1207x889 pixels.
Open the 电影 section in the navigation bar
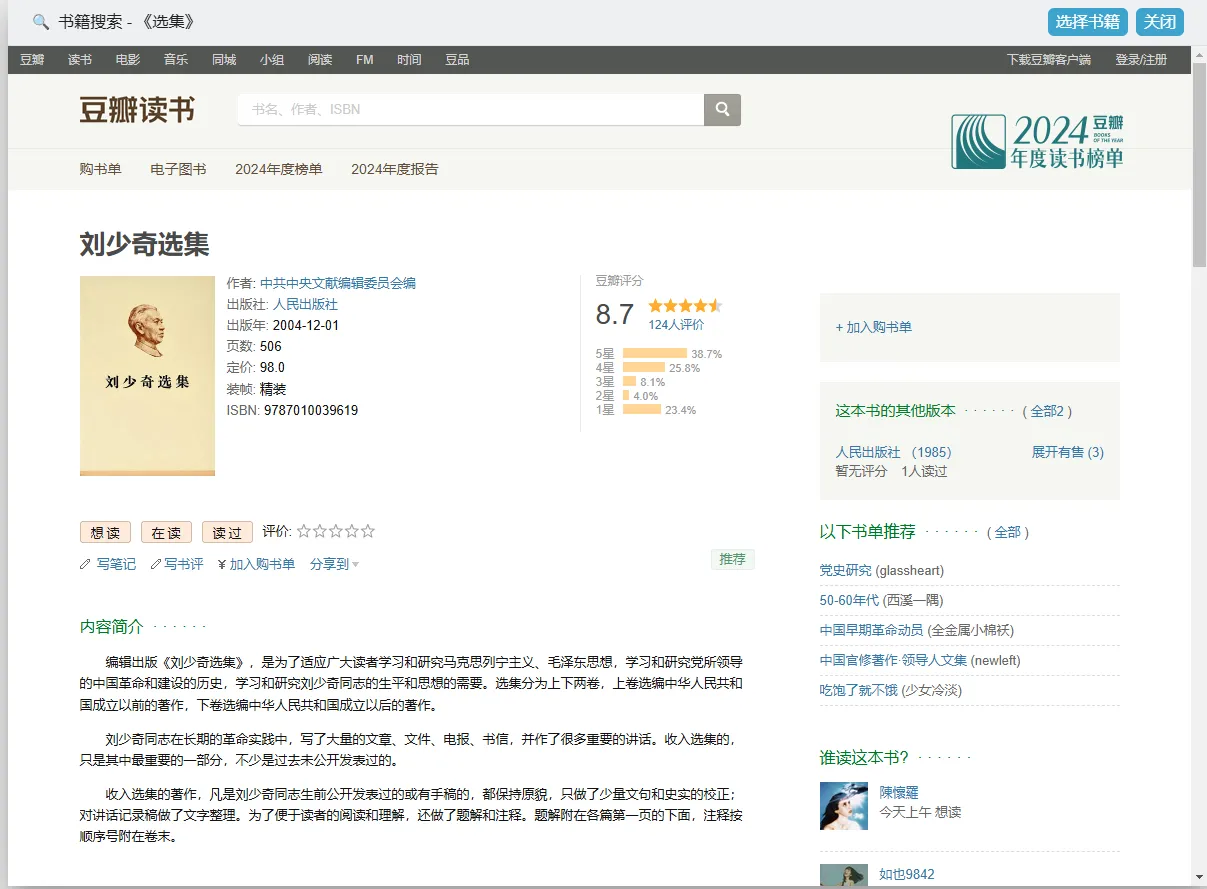coord(127,59)
